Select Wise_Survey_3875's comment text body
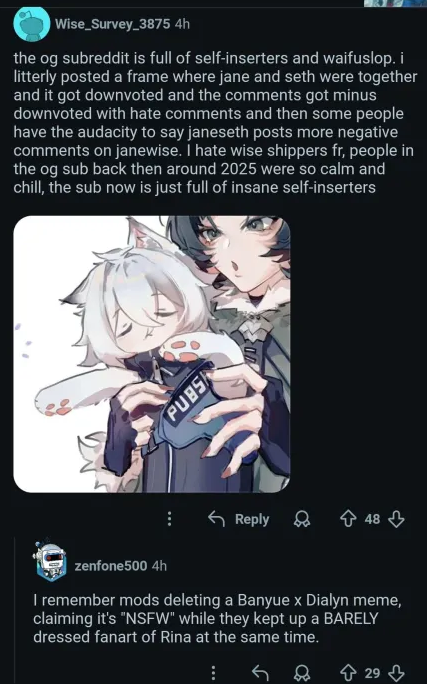 215,123
